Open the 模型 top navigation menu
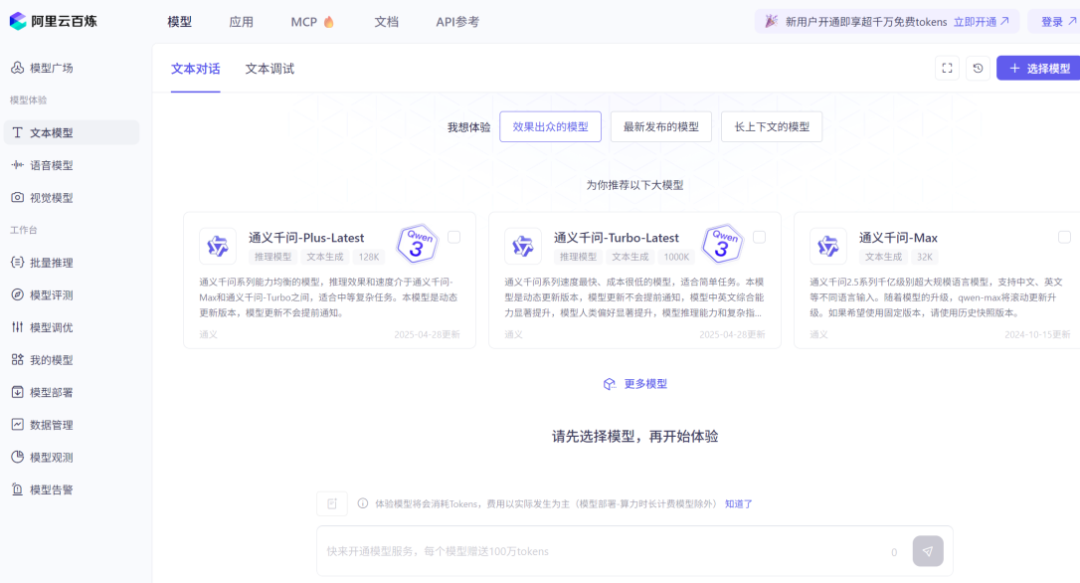Screen dimensions: 1080x583 [180, 22]
